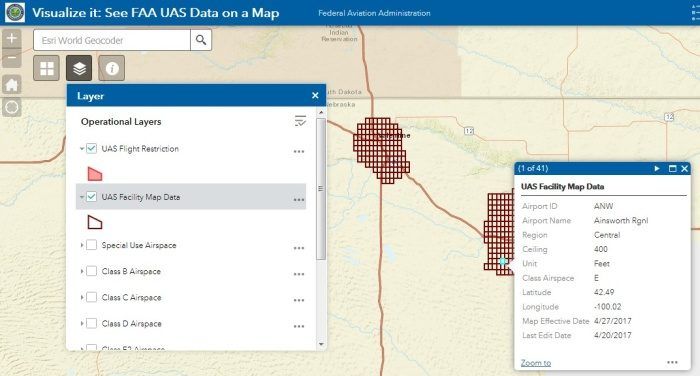
Task: Click the northwestern red grid cluster
Action: (381, 150)
